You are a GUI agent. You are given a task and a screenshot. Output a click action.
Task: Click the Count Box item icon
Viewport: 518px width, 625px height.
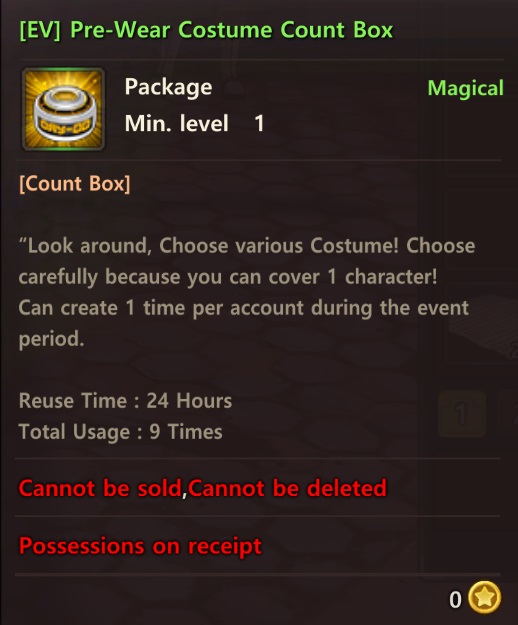click(x=63, y=109)
